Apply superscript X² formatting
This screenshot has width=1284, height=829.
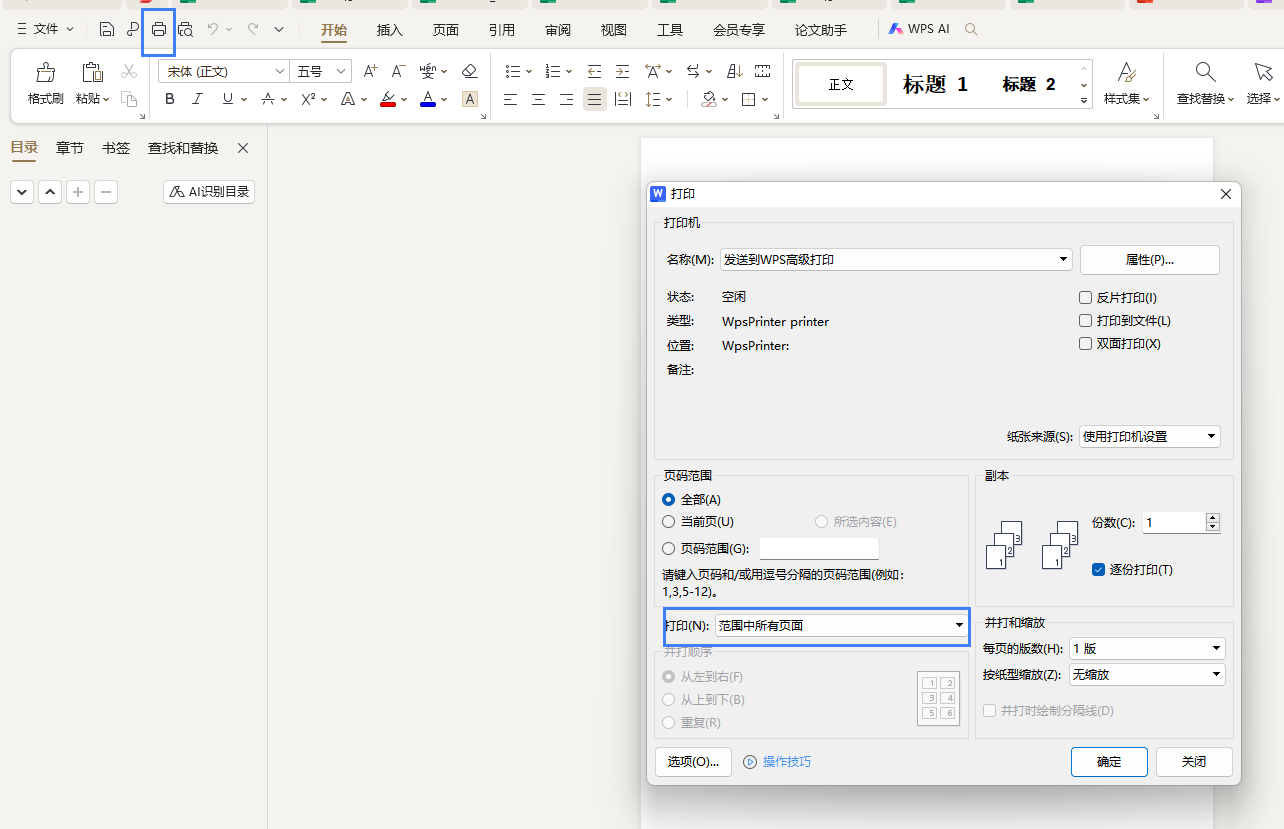pos(308,99)
